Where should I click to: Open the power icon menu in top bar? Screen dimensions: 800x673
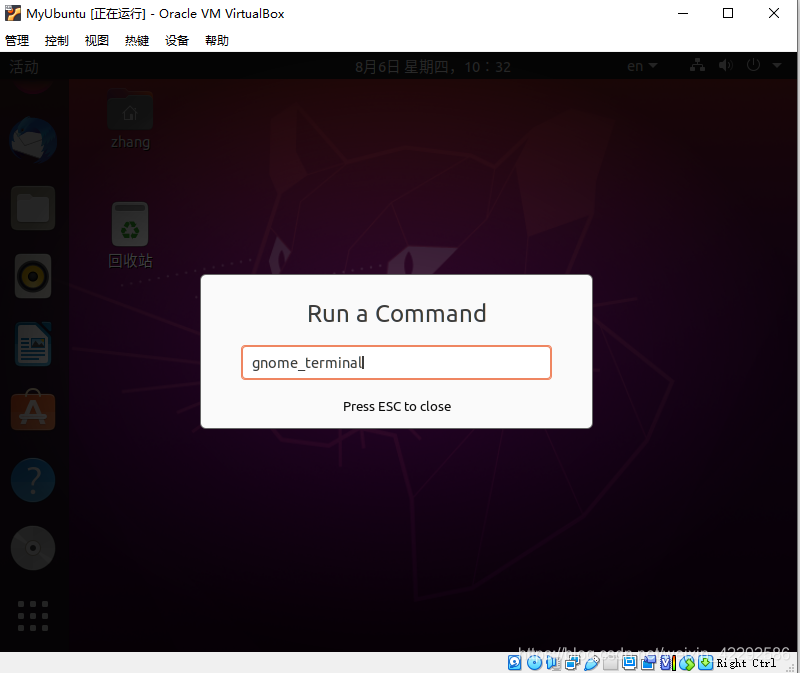(752, 64)
